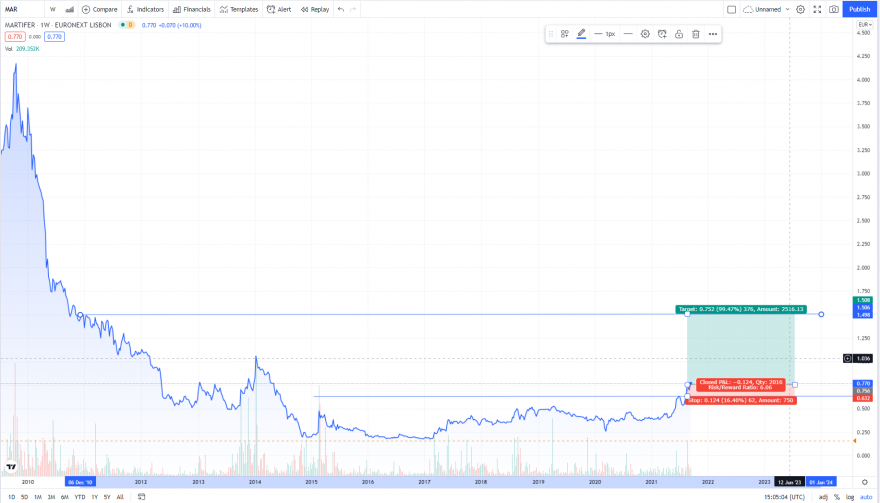880x503 pixels.
Task: Take a snapshot with camera icon
Action: click(x=834, y=9)
